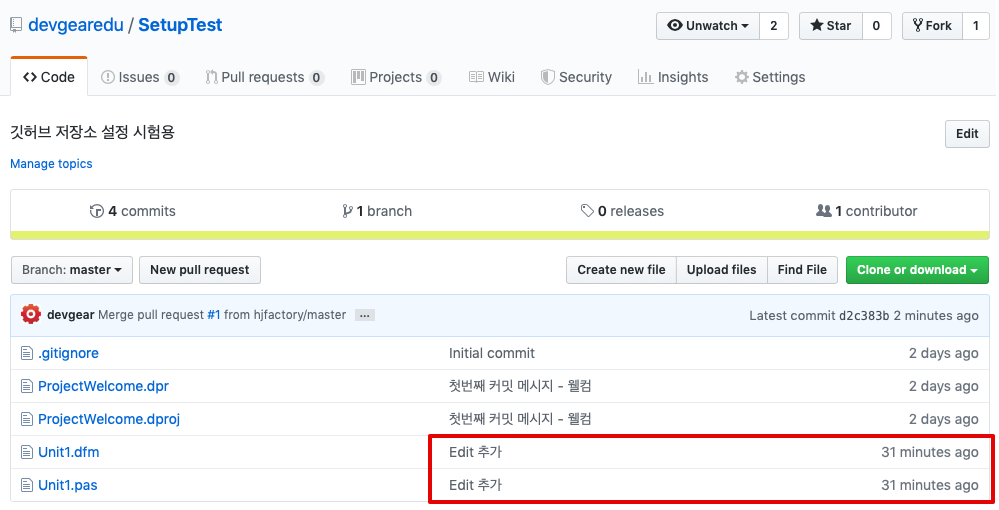
Task: Click the repository description text 깃허브 저장소 설정 시험용
Action: click(92, 133)
